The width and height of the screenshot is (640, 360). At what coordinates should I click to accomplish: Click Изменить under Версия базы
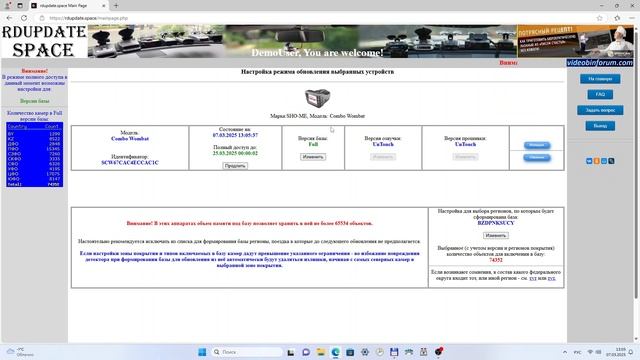[313, 157]
